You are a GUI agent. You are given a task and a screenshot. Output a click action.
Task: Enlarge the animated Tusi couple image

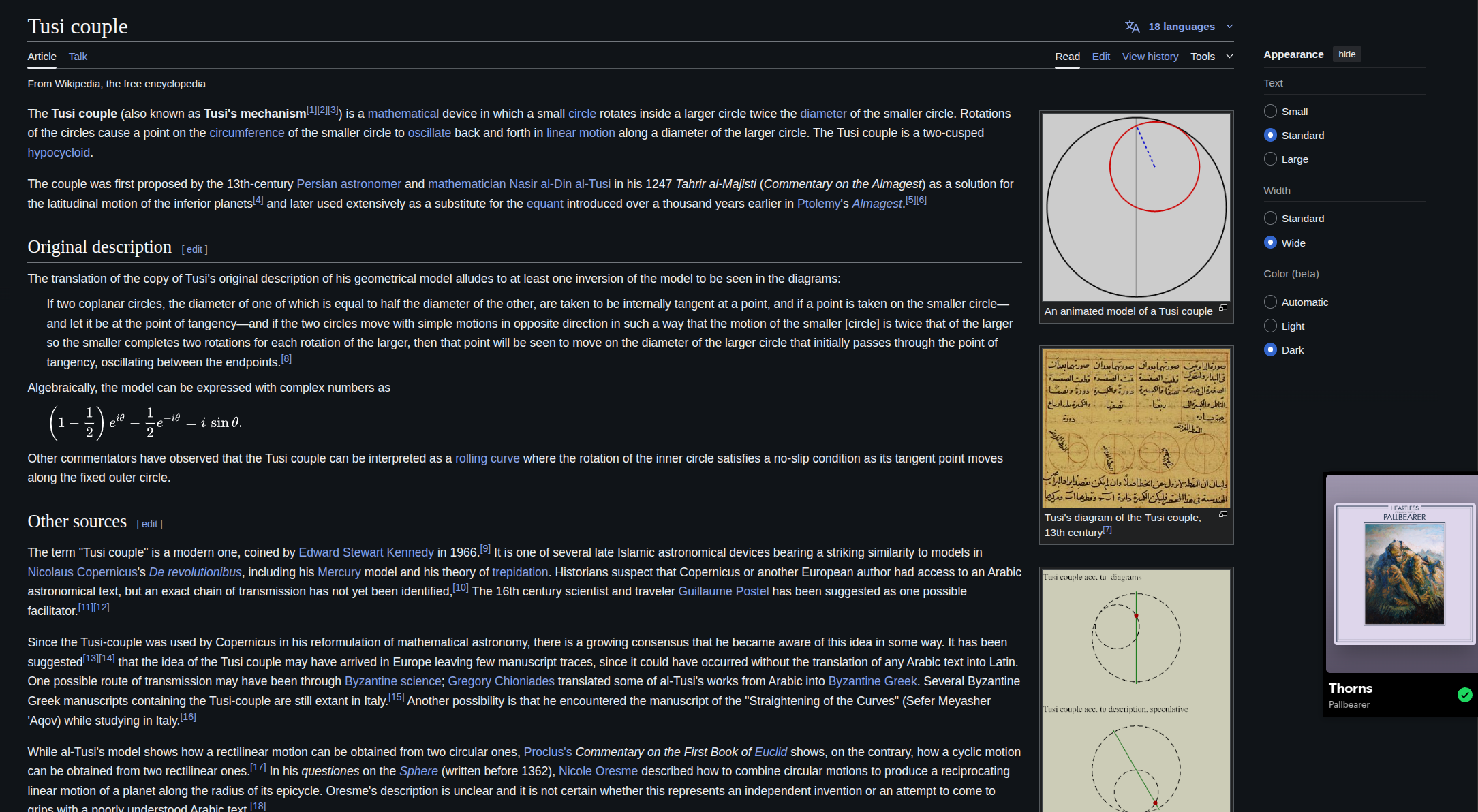pos(1223,309)
